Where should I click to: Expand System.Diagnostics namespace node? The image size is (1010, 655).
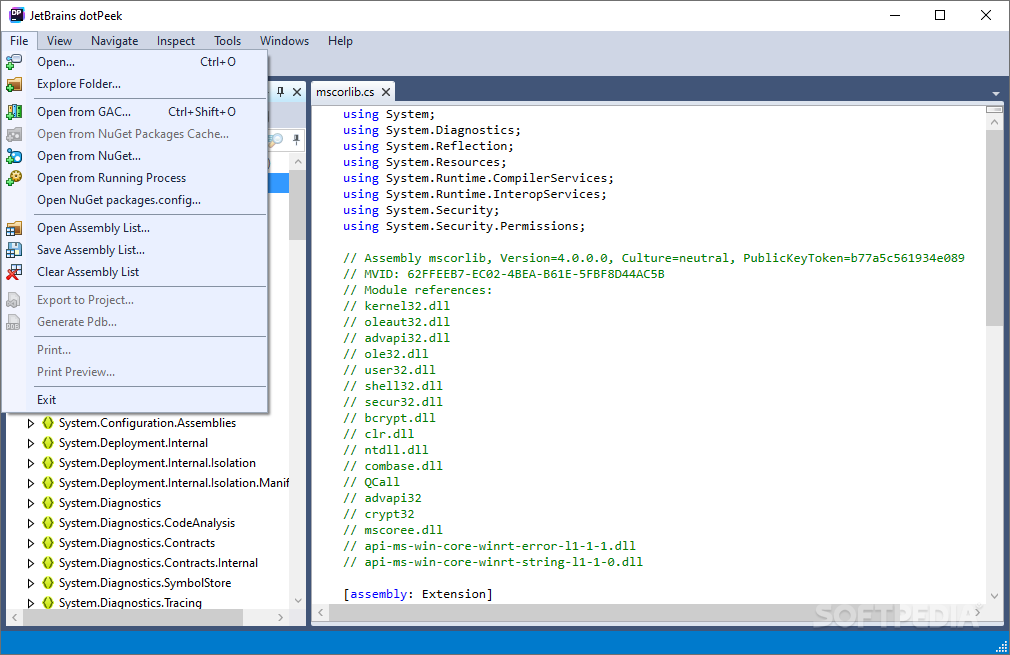tap(30, 503)
